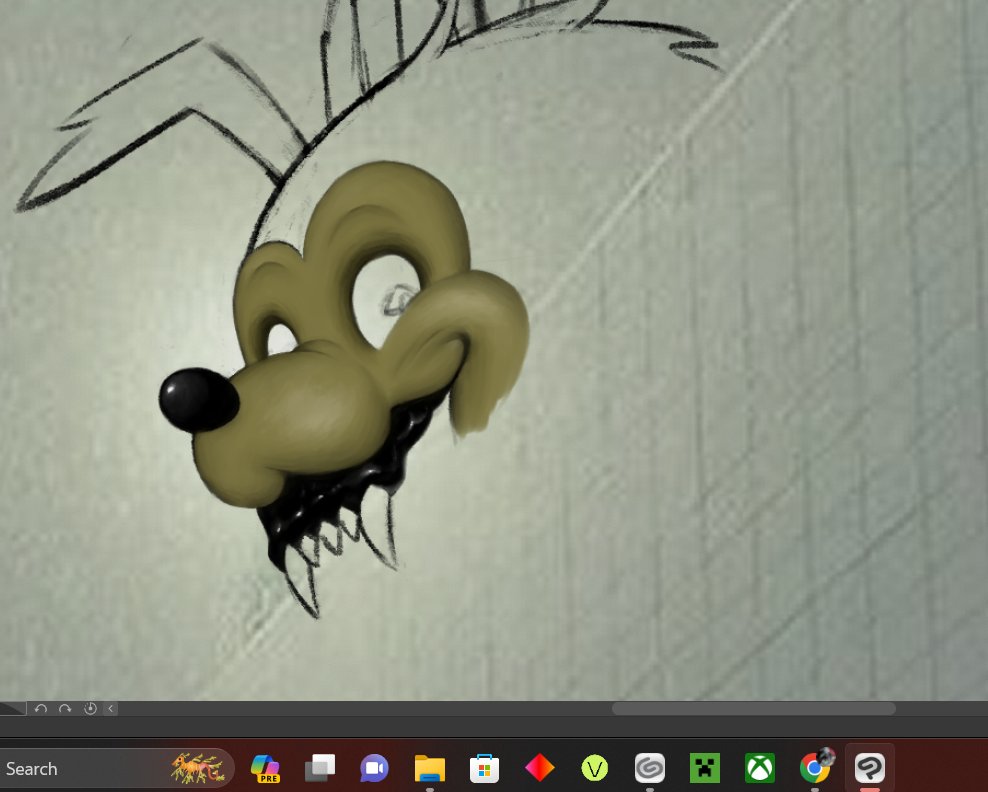The image size is (988, 792).
Task: Launch the red diamond app icon
Action: click(x=539, y=769)
